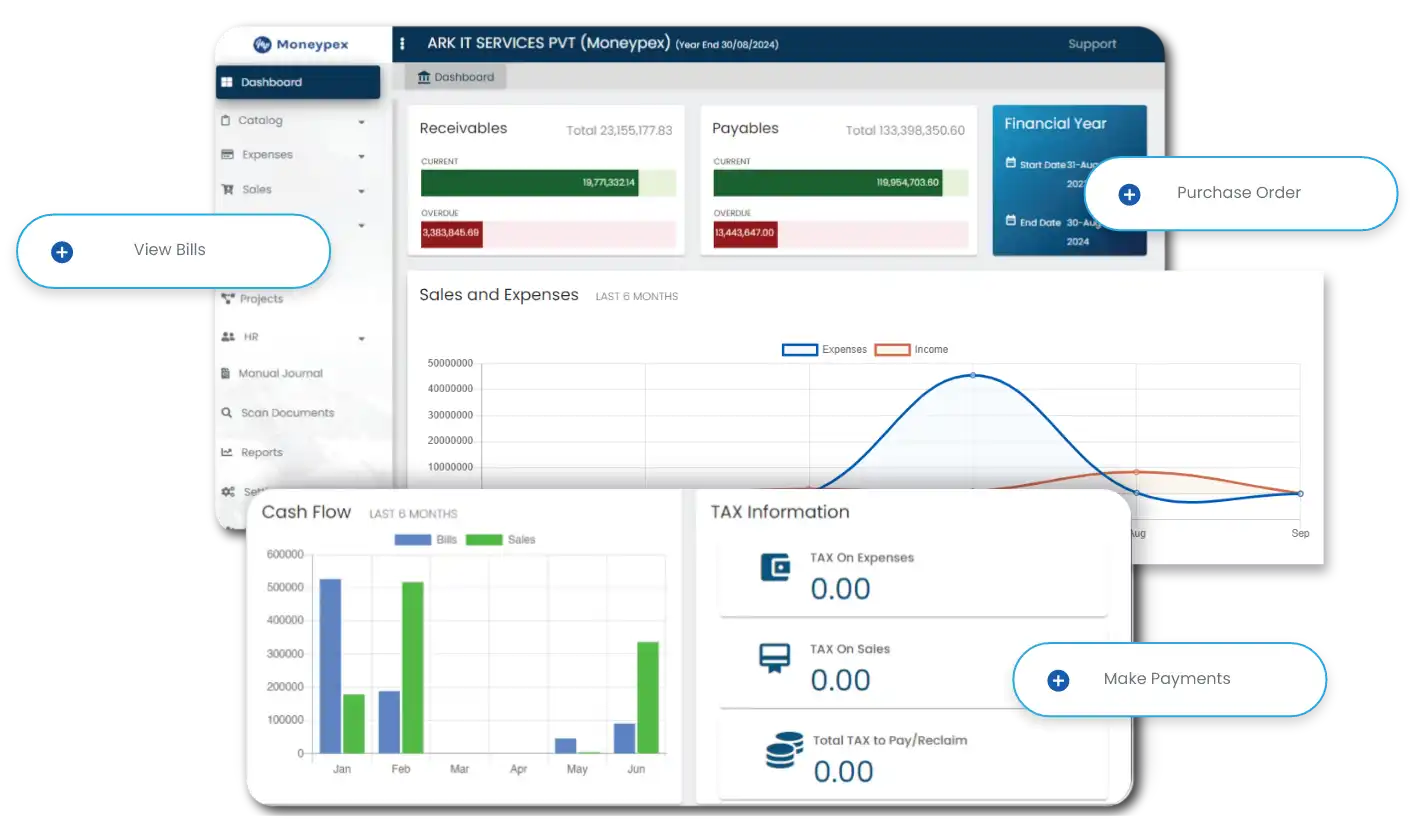Toggle the Income series in chart legend
The image size is (1414, 830).
pos(892,350)
